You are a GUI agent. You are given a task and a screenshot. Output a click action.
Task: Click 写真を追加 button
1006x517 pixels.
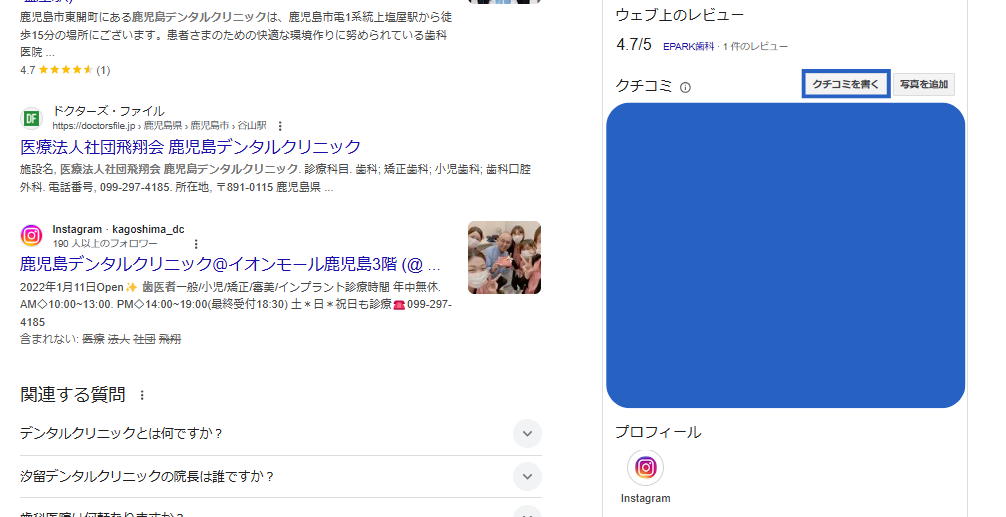pos(924,84)
